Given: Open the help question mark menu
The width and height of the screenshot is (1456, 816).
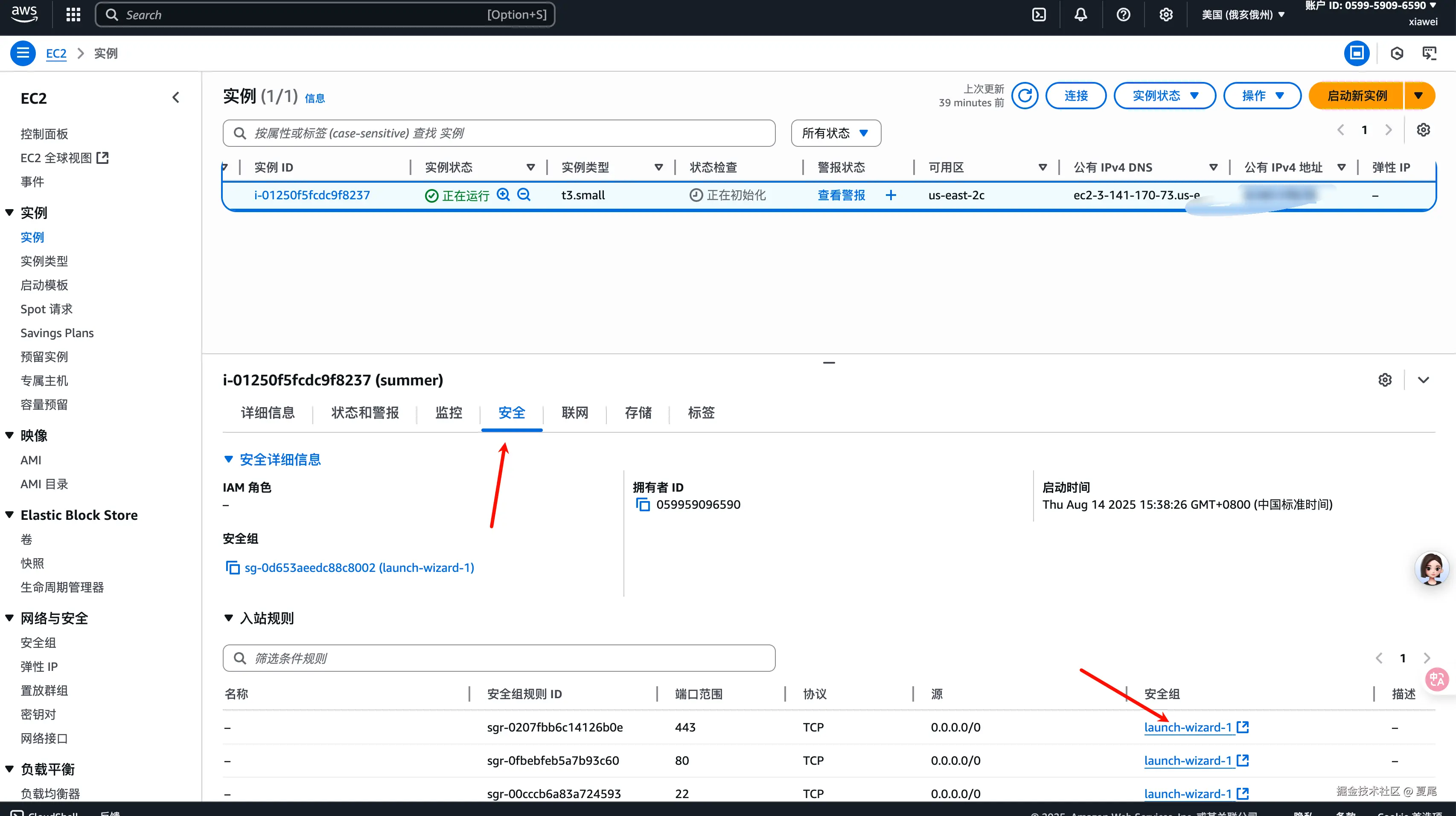Looking at the screenshot, I should click(1123, 15).
